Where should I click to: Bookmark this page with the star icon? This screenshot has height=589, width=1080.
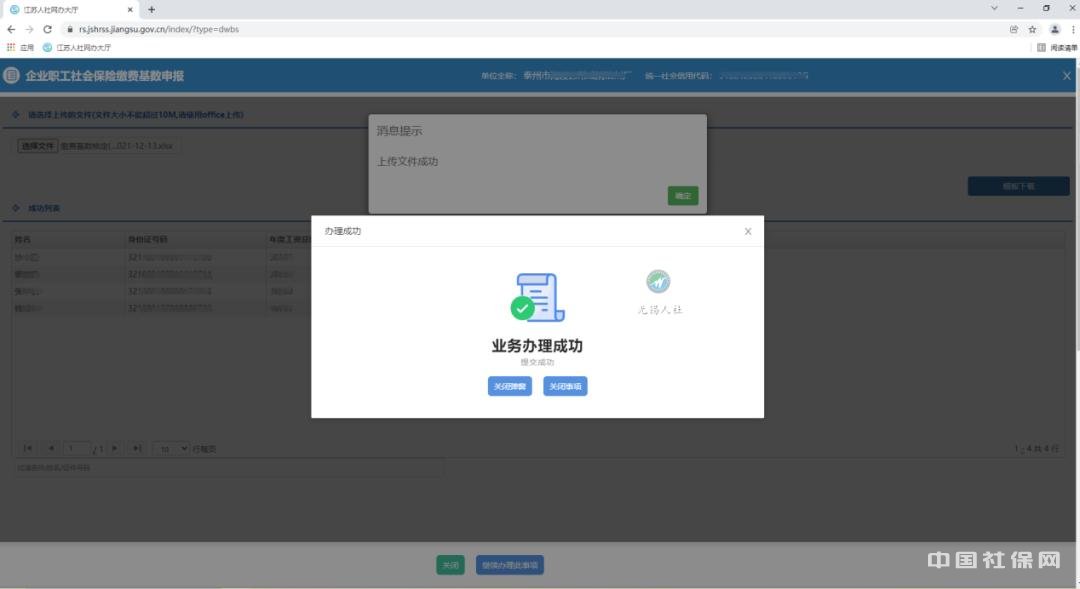pos(1032,29)
